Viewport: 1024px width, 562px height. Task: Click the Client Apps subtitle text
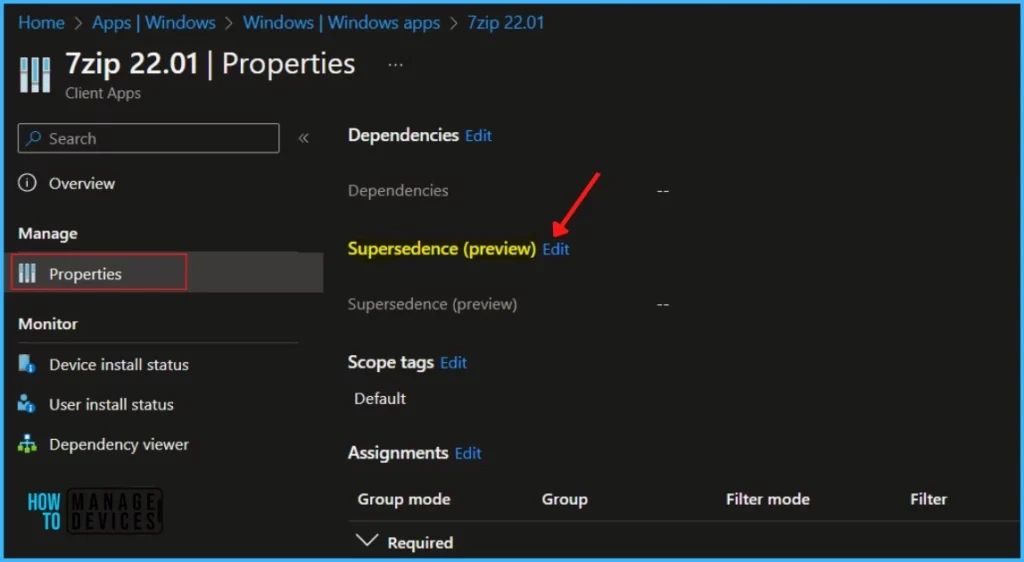[103, 93]
